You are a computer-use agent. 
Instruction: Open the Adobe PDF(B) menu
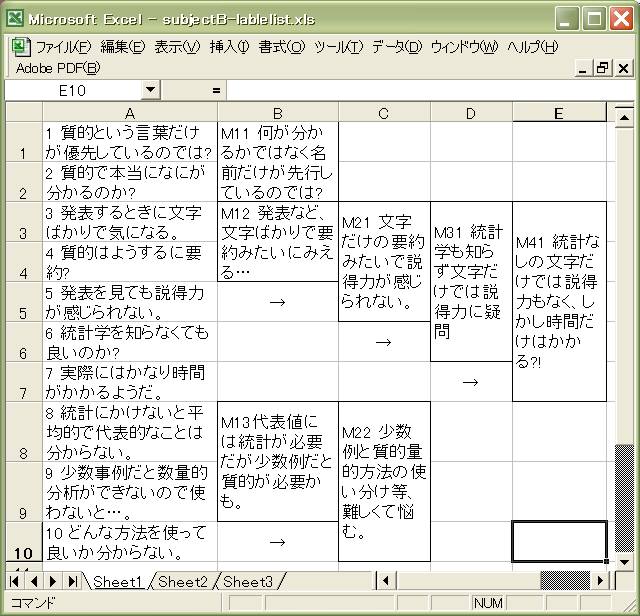pyautogui.click(x=58, y=68)
